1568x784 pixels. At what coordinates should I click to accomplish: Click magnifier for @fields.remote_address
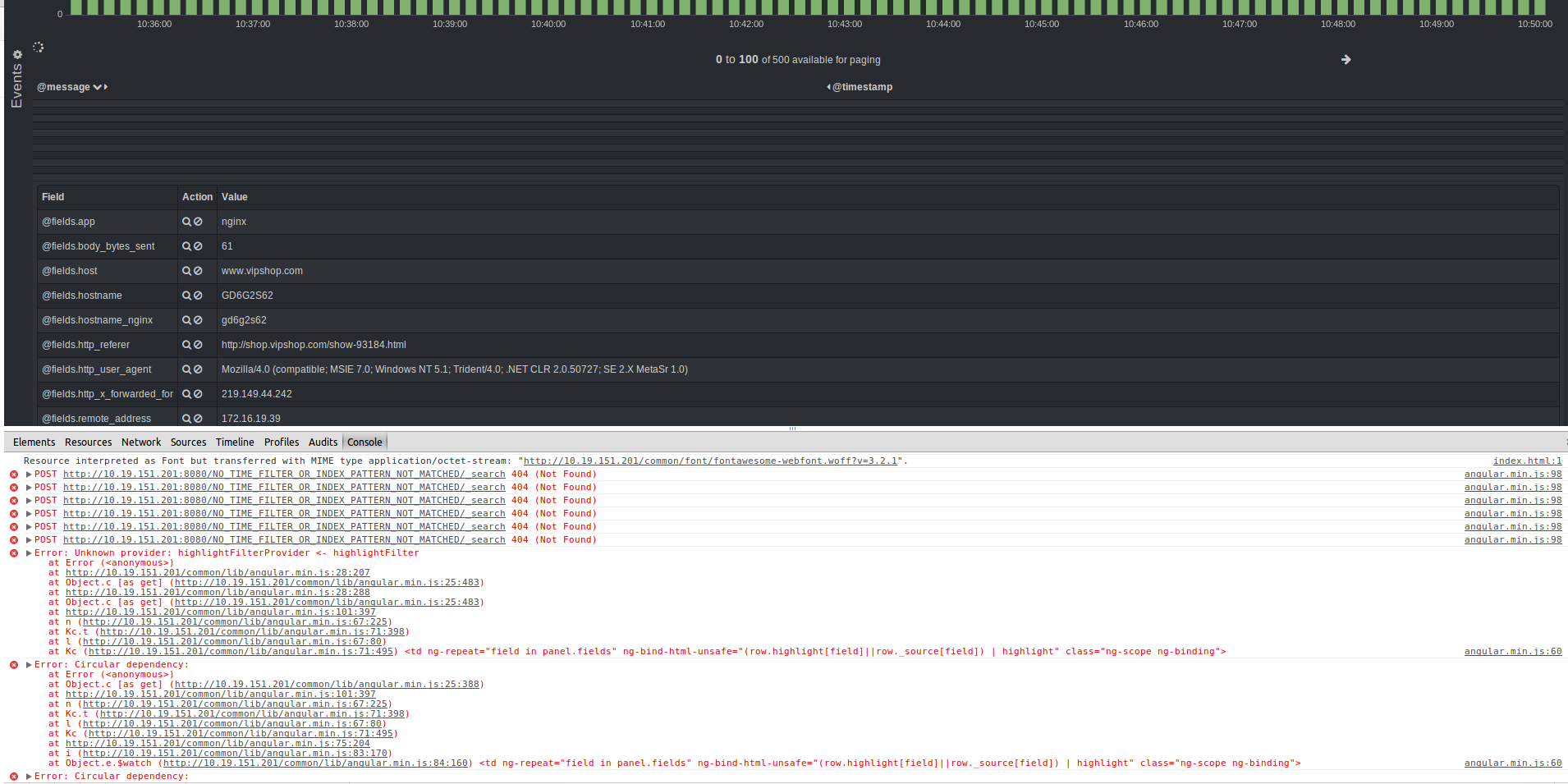tap(186, 419)
